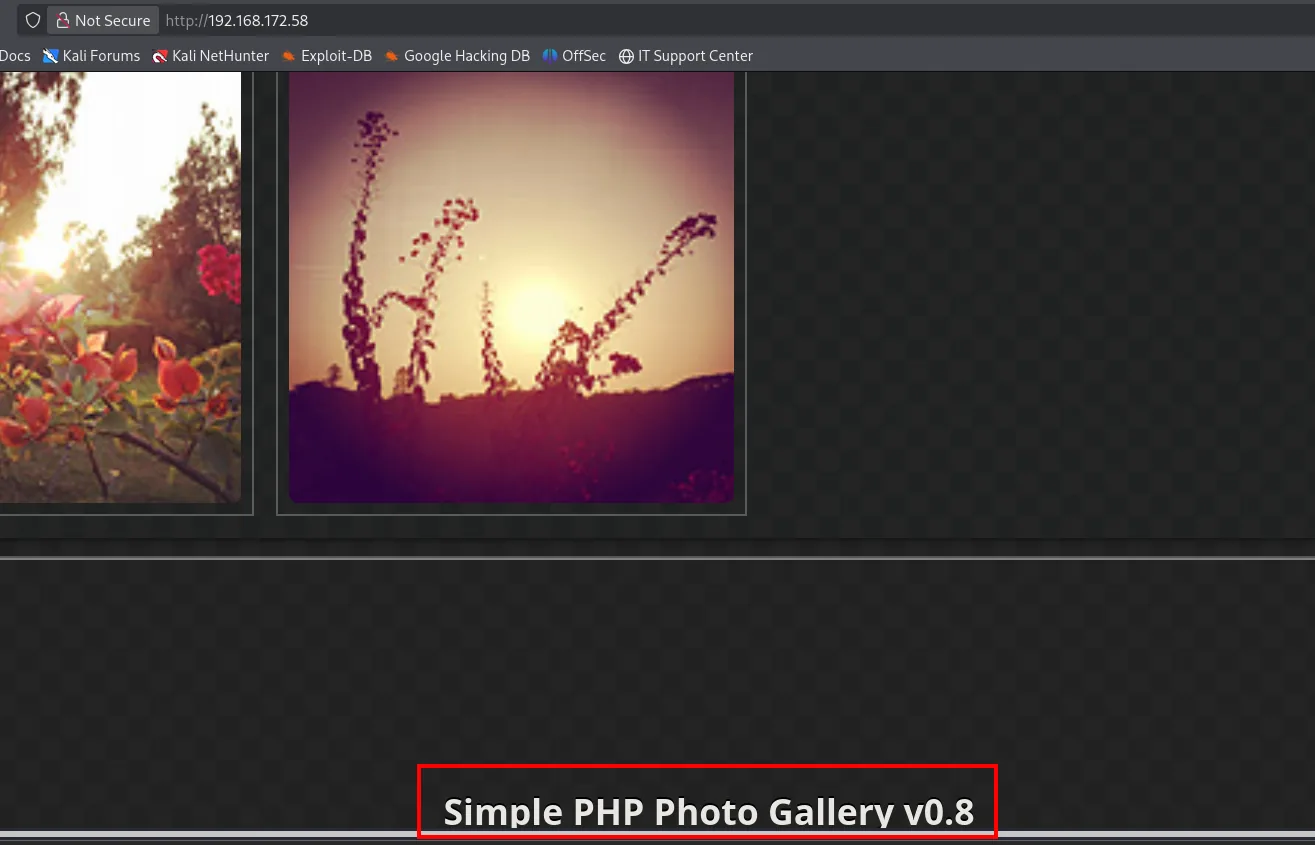Click the Google Hacking DB favicon
The image size is (1315, 845).
click(392, 56)
